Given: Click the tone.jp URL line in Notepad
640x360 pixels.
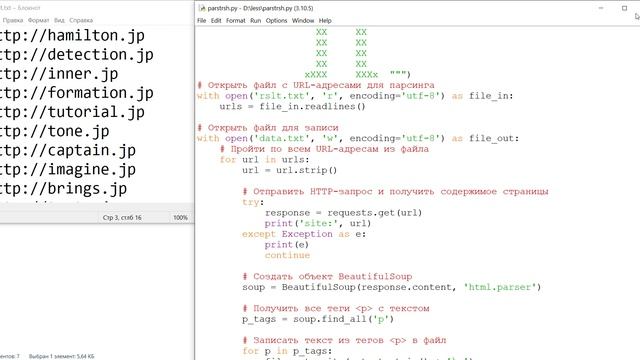Looking at the screenshot, I should [55, 131].
